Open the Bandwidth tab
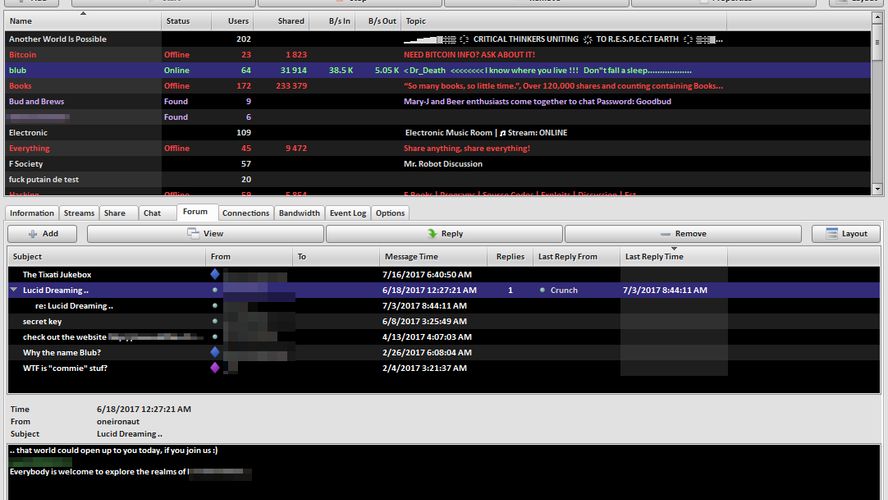Viewport: 888px width, 500px height. tap(299, 213)
